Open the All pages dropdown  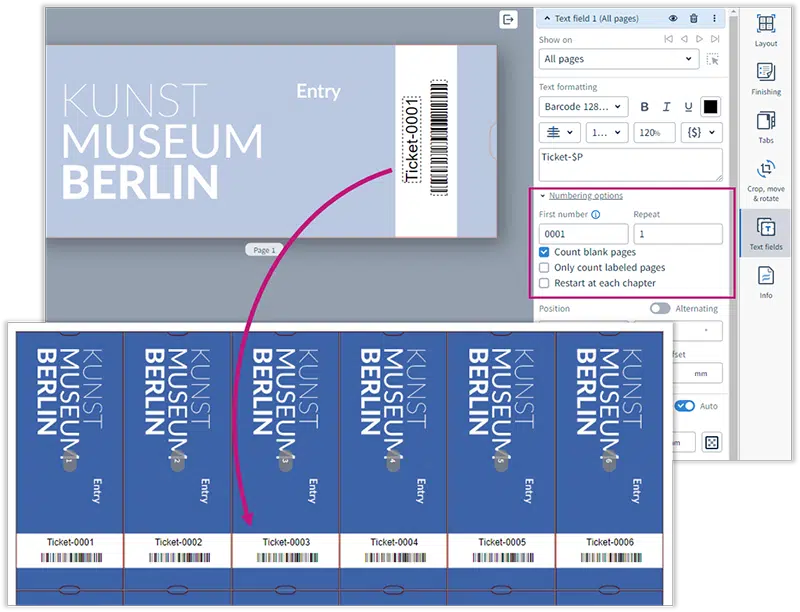point(619,59)
